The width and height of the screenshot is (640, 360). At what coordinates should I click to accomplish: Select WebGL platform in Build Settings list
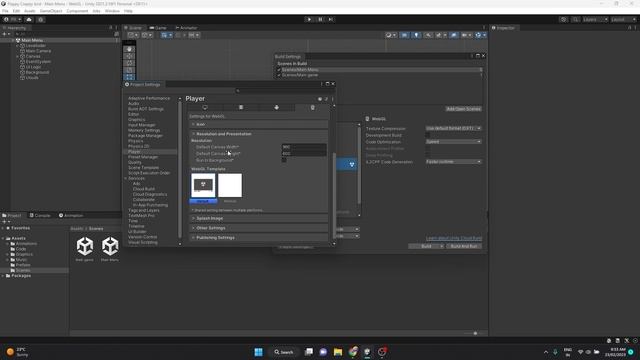(x=347, y=164)
